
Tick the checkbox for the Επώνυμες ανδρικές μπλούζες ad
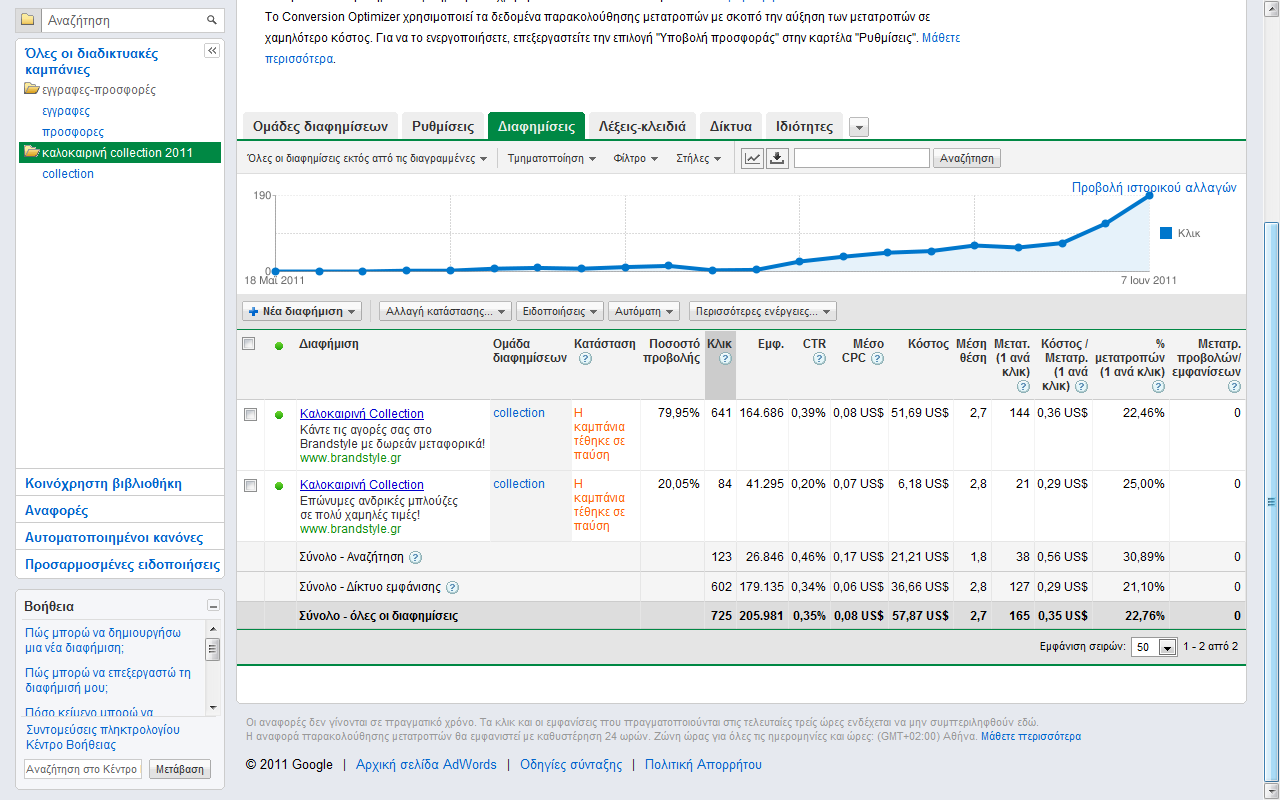click(x=250, y=485)
